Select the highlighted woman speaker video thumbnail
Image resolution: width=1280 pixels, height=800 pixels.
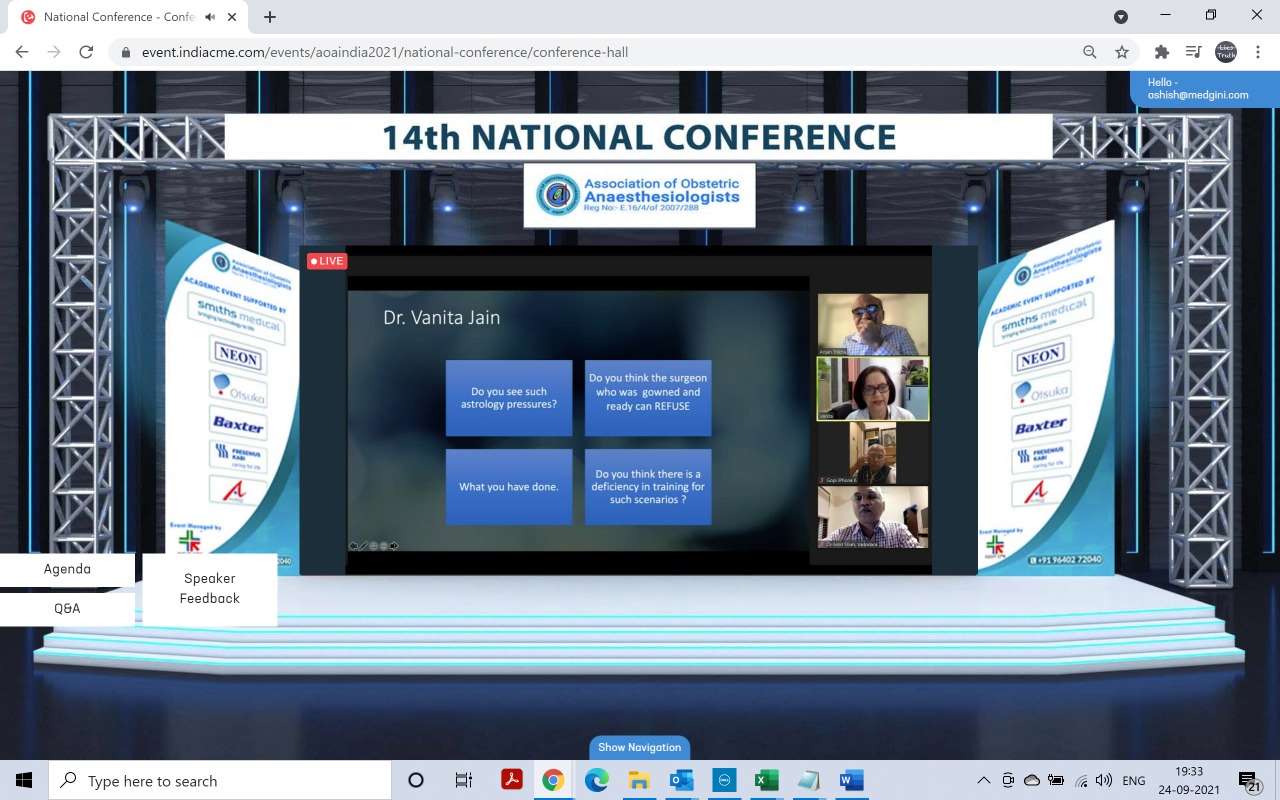point(873,389)
